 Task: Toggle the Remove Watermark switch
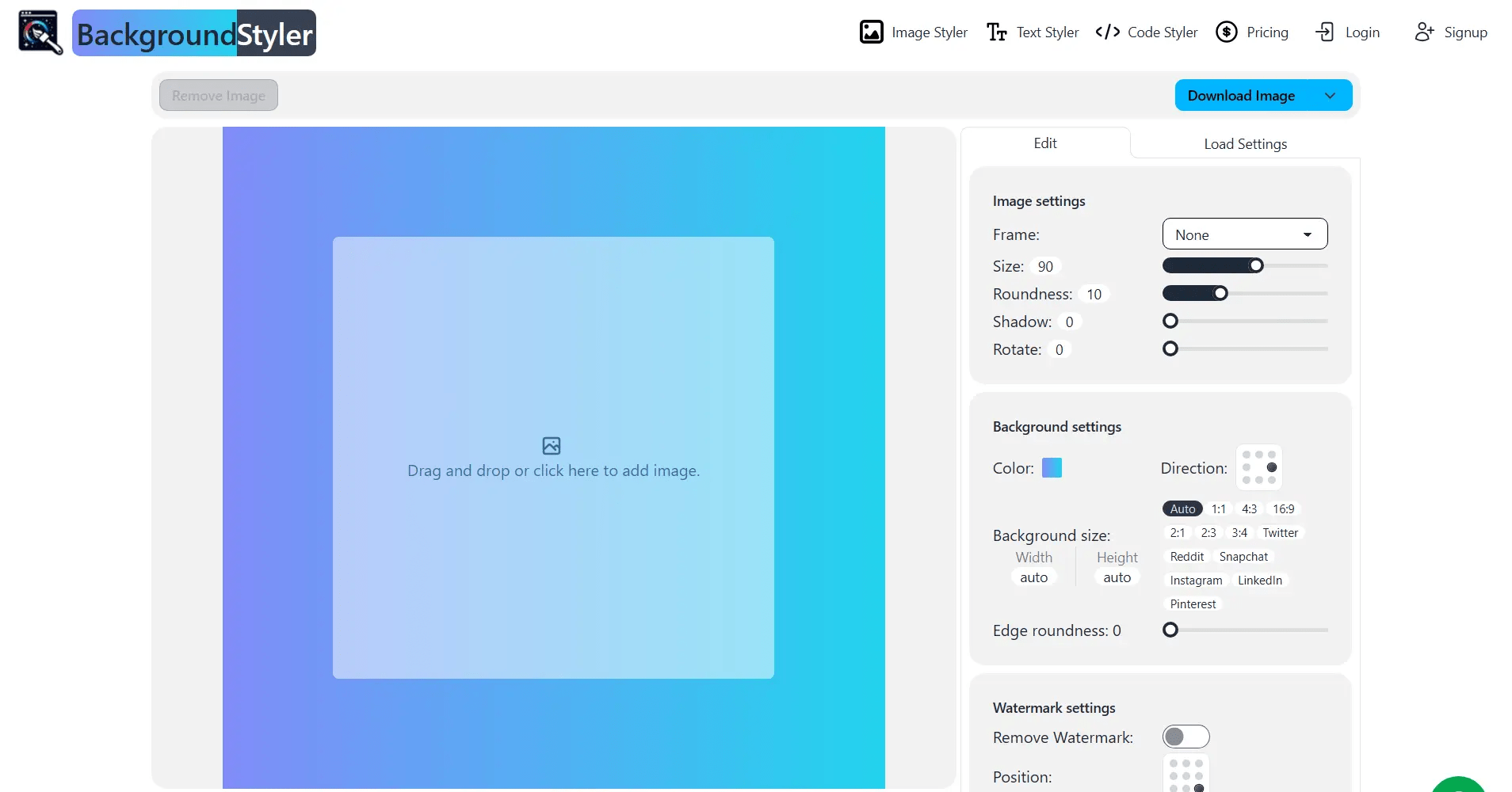click(1186, 737)
